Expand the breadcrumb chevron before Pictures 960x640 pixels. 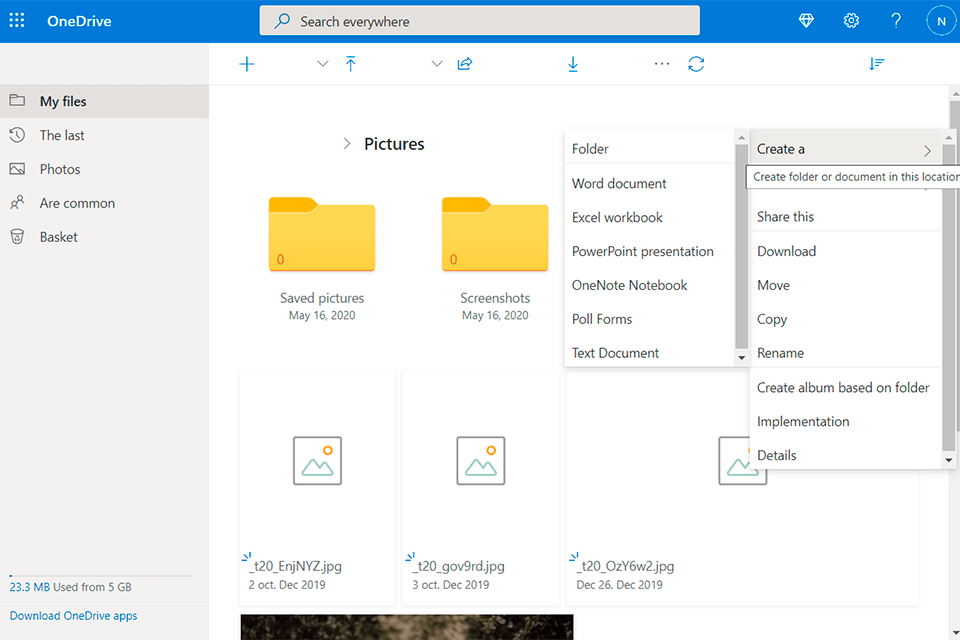pyautogui.click(x=347, y=144)
